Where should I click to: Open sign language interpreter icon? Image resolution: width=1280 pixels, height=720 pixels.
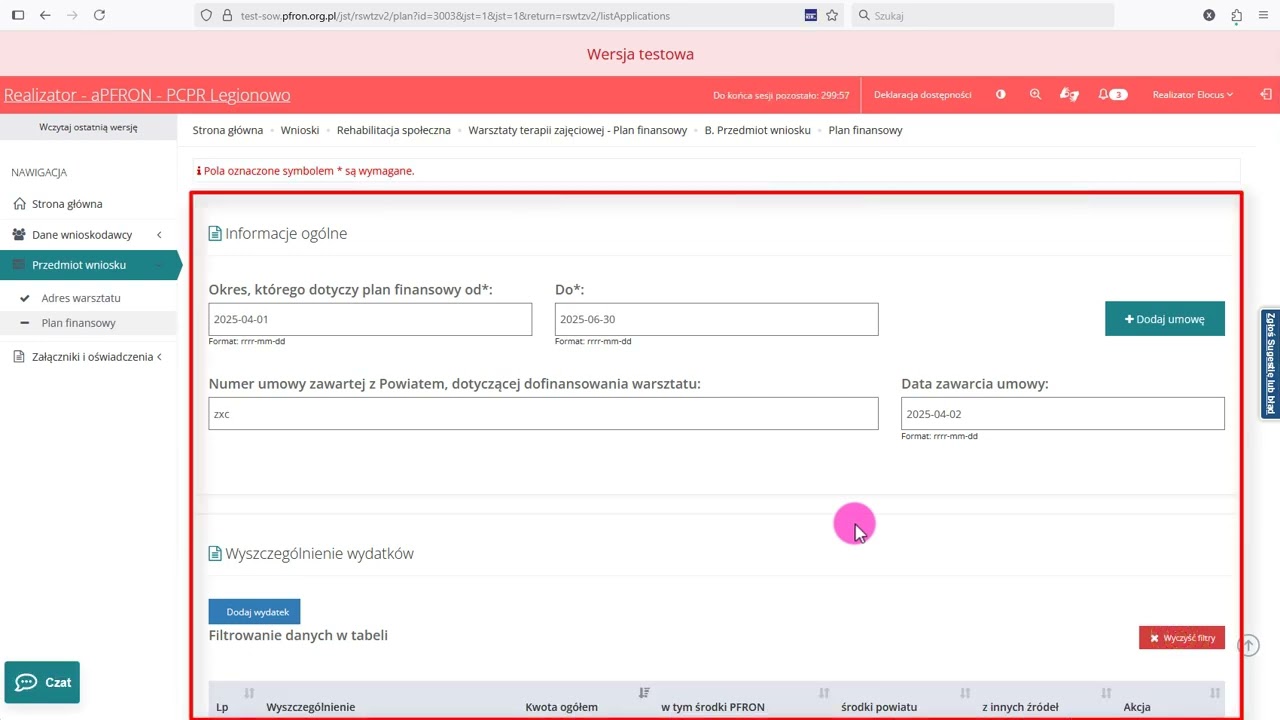click(1069, 95)
